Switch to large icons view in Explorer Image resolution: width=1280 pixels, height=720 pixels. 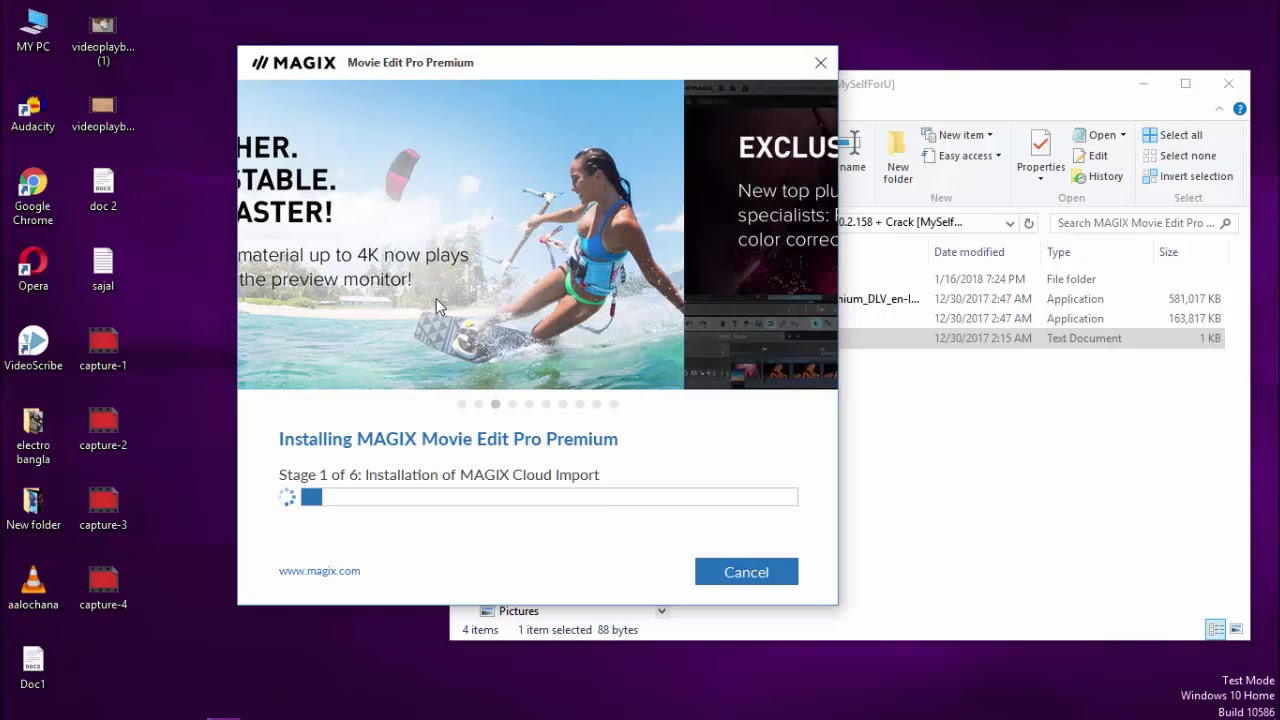(1236, 629)
